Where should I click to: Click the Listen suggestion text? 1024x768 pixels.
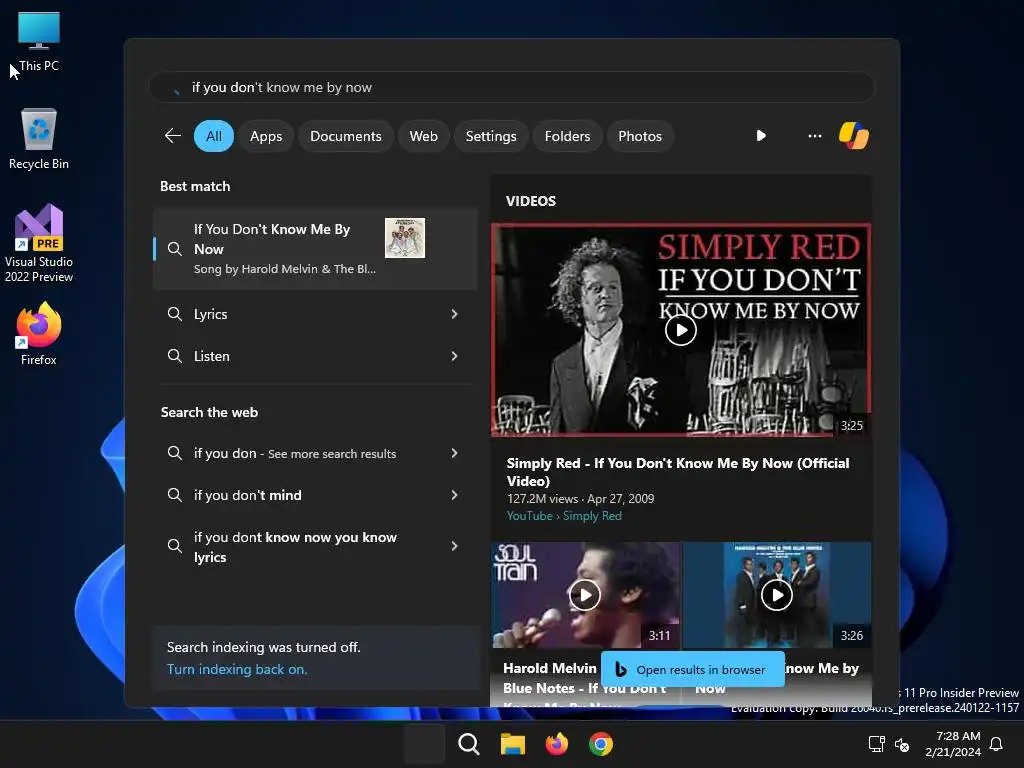212,356
